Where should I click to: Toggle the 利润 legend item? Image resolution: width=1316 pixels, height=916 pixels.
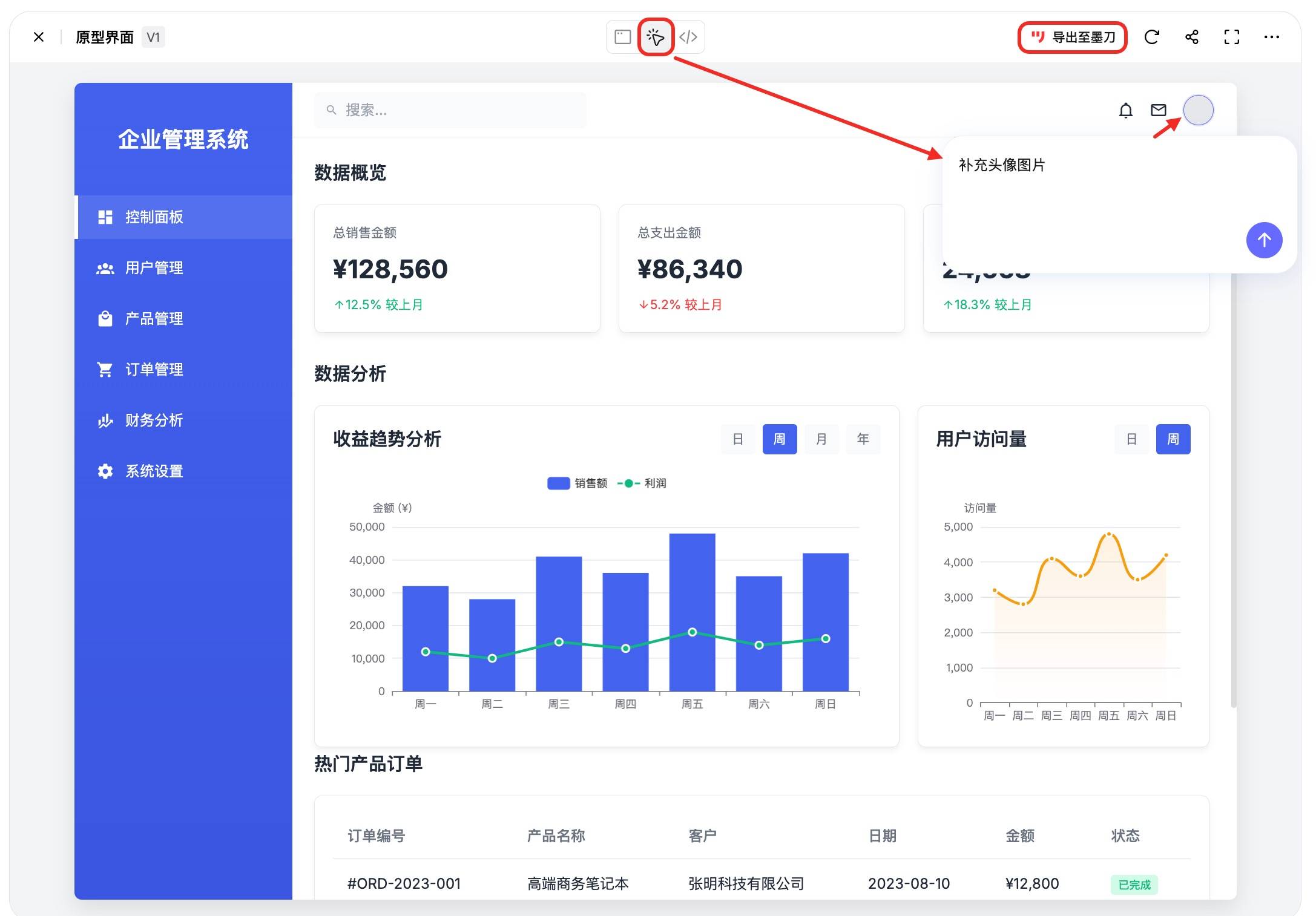(642, 483)
